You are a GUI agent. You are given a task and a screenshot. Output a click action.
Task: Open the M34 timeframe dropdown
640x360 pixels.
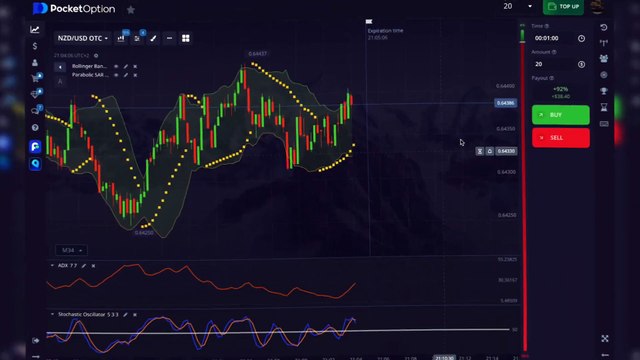point(71,250)
